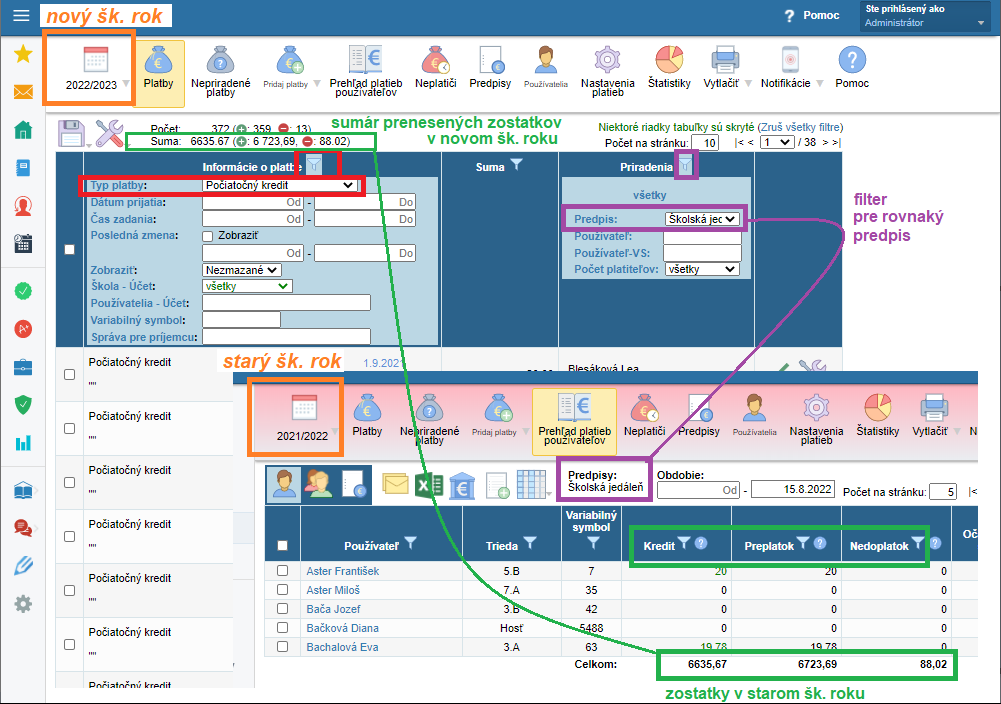Screen dimensions: 1001x704
Task: Open Prehľad platieb používateľov in lower toolbar
Action: click(574, 420)
